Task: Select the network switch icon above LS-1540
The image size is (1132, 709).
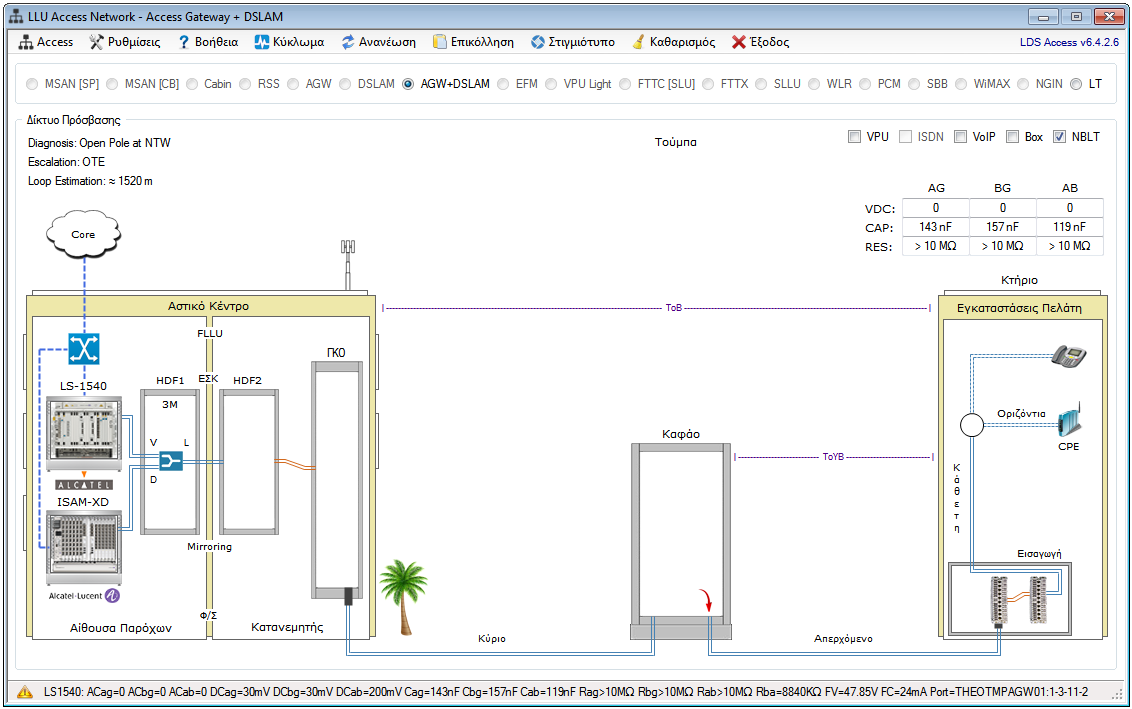Action: coord(83,349)
